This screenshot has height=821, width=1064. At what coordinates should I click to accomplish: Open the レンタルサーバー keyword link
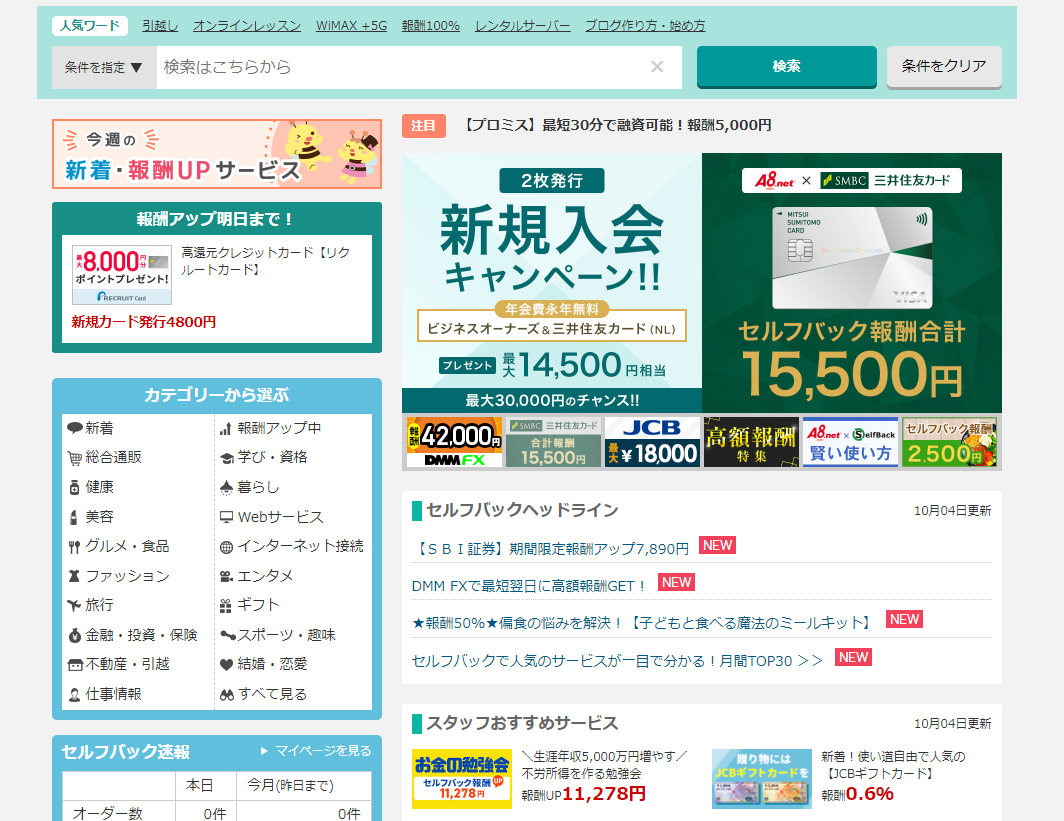522,26
